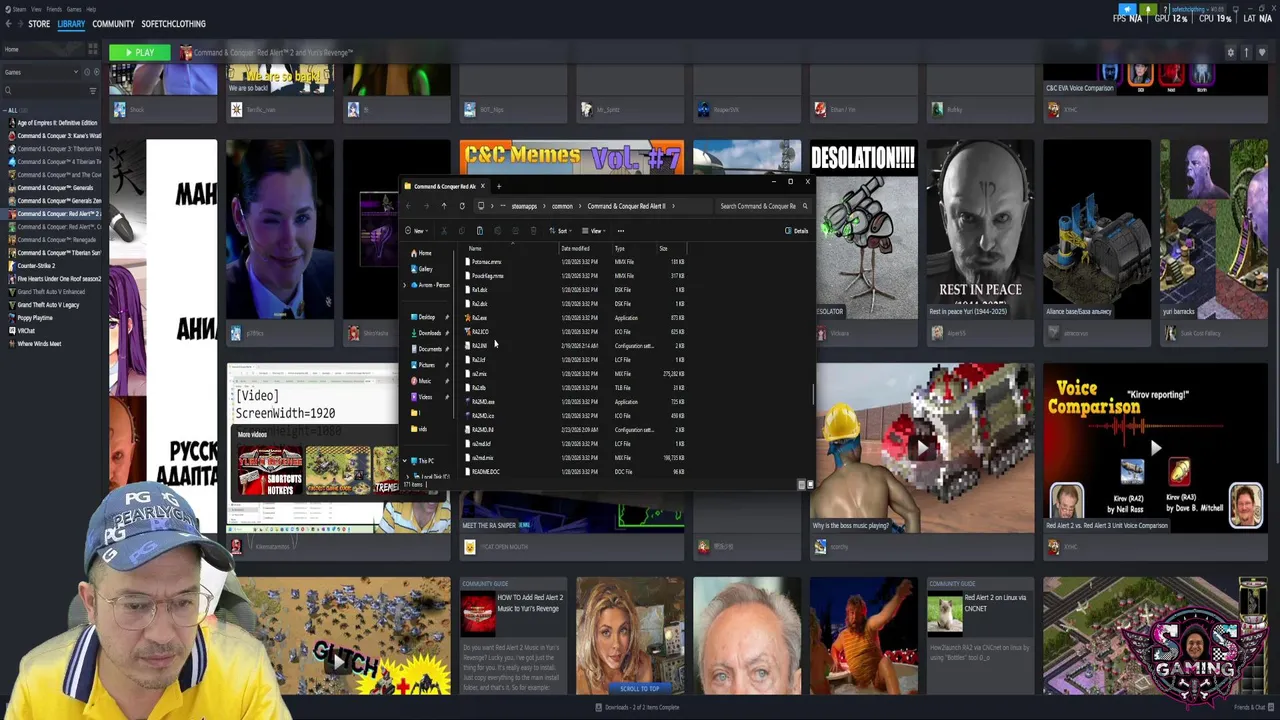Open the Help menu in Steam
Screen dimensions: 1280x720
point(91,9)
